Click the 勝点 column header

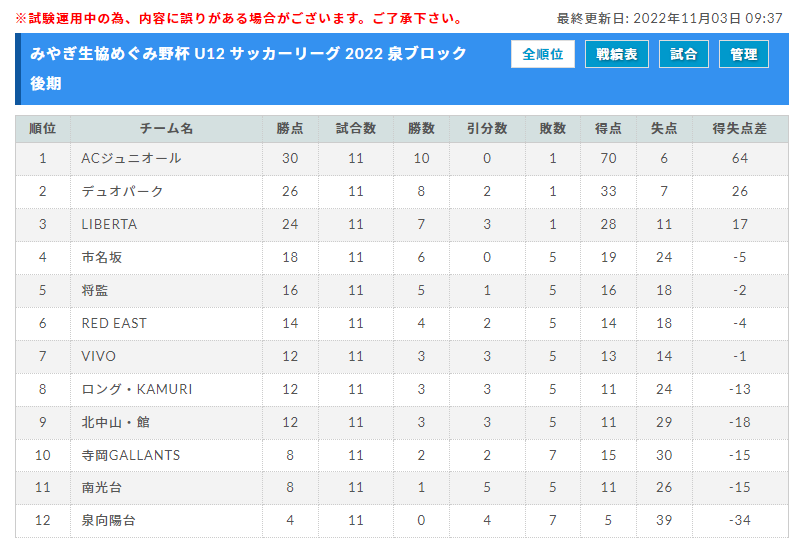(290, 129)
